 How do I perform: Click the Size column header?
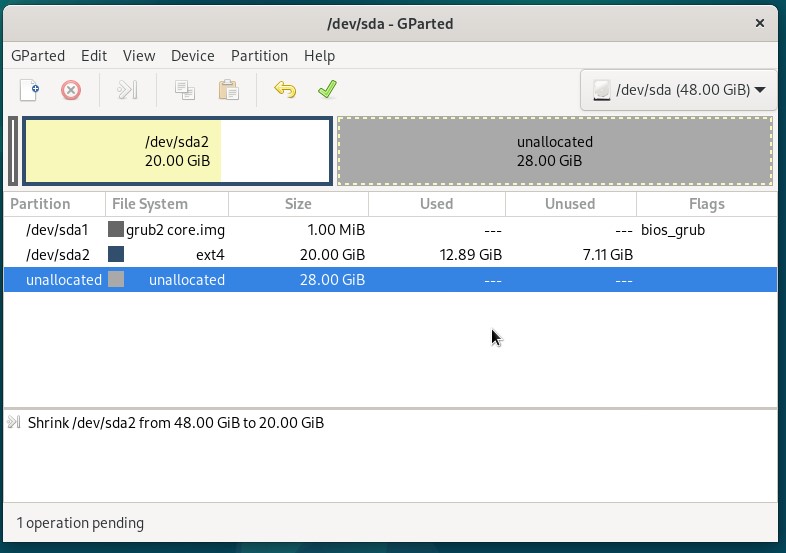pyautogui.click(x=298, y=204)
